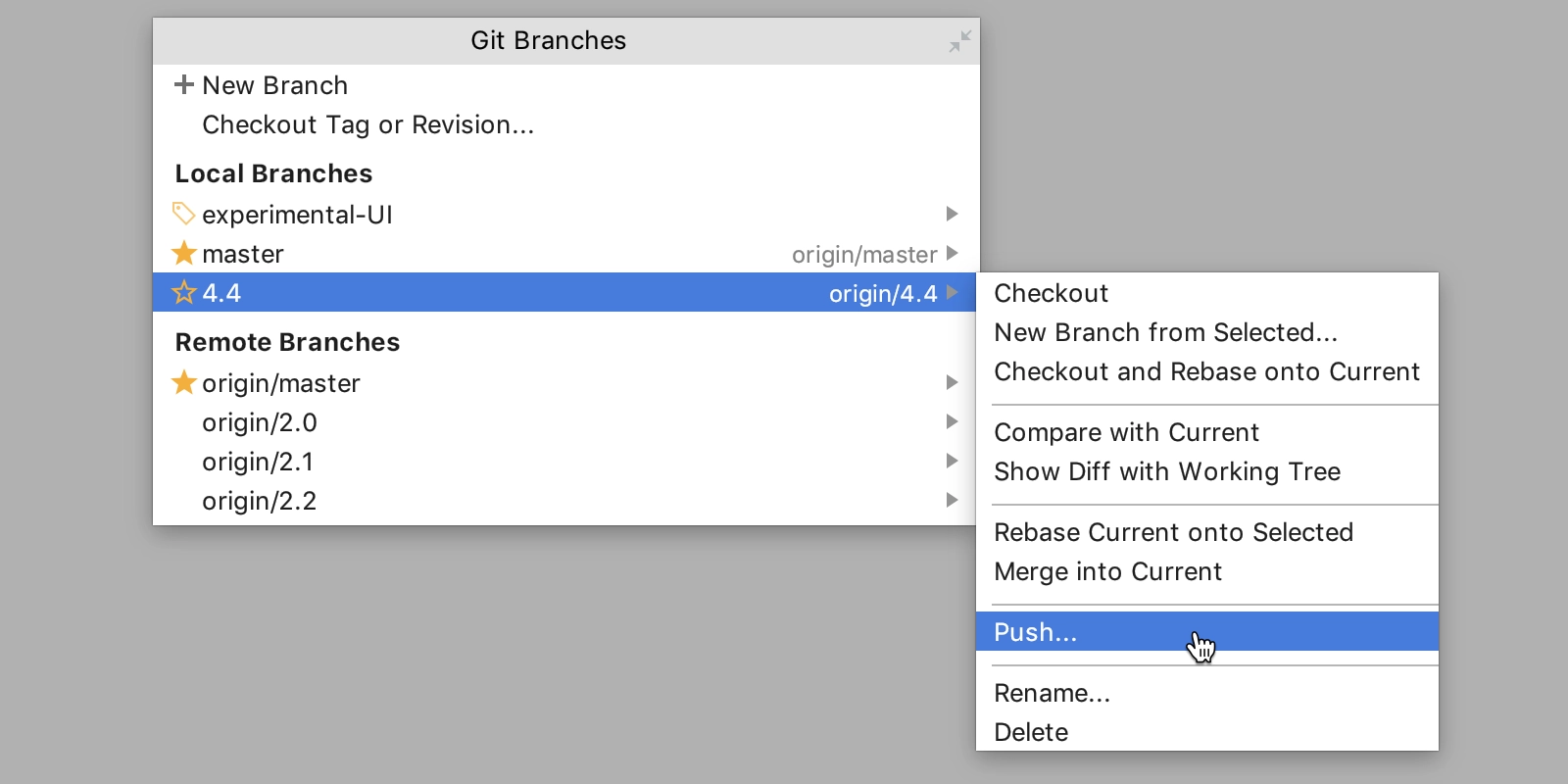The width and height of the screenshot is (1568, 784).
Task: Open Show Diff with Working Tree
Action: 1207,471
